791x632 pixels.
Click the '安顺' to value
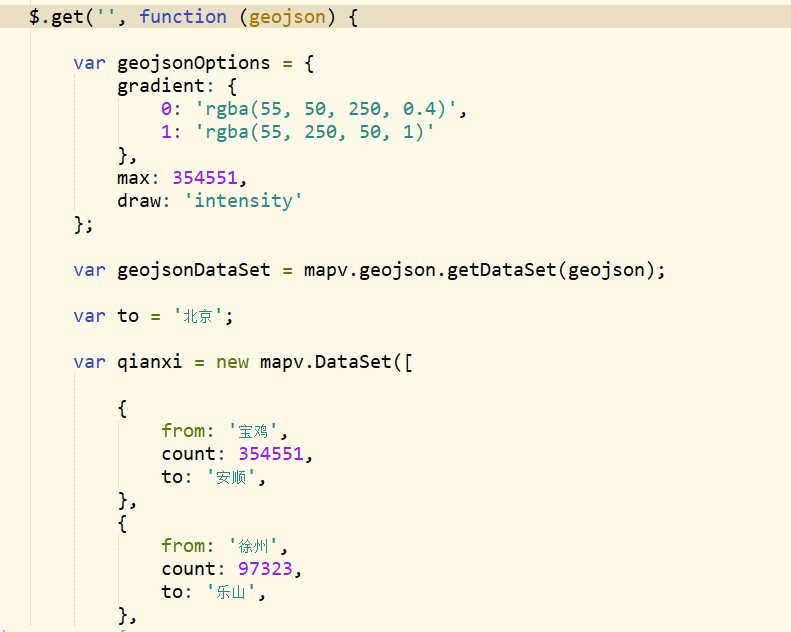[231, 477]
